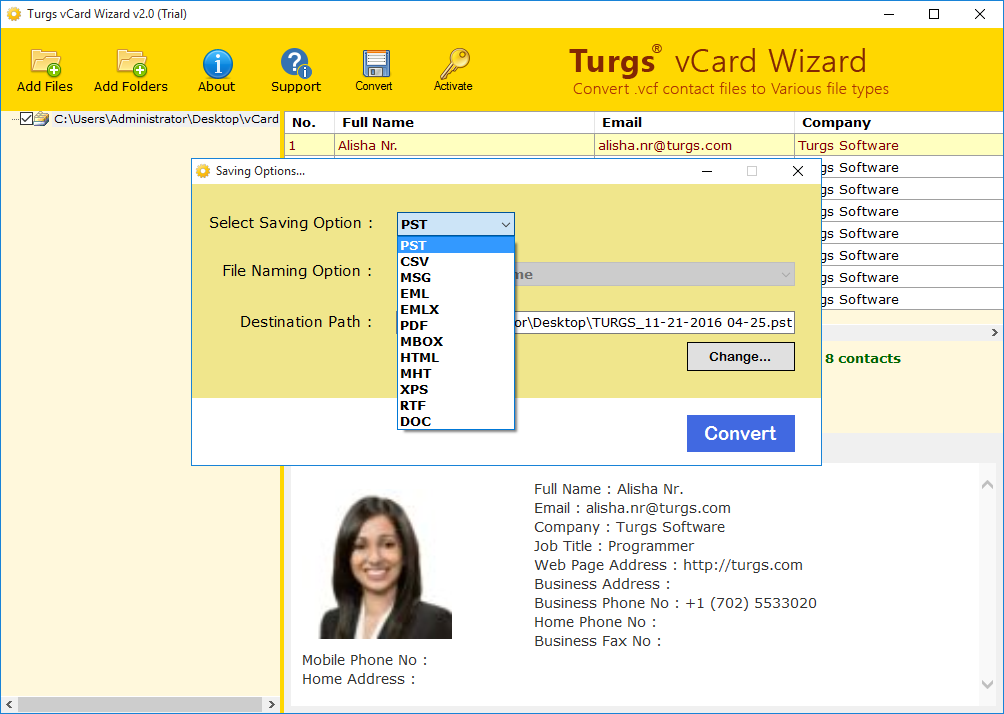This screenshot has height=714, width=1004.
Task: Select HTML from the saving options list
Action: [x=455, y=357]
